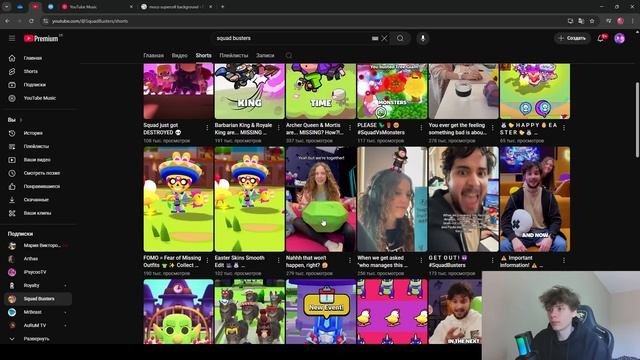
Task: Open short 'GET OUT! #SquadBusters'
Action: [x=463, y=199]
